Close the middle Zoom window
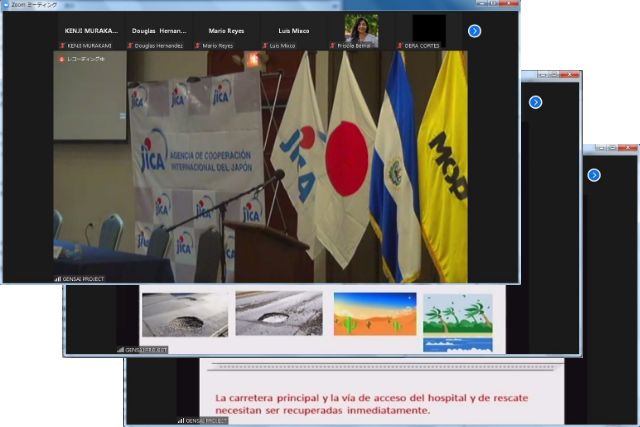This screenshot has width=640, height=427. pos(570,75)
